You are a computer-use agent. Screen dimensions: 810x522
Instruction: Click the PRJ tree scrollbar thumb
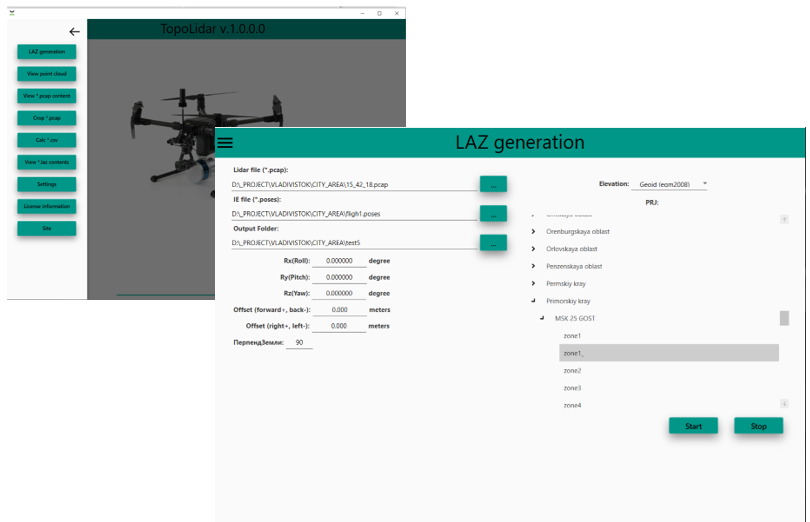pos(784,318)
